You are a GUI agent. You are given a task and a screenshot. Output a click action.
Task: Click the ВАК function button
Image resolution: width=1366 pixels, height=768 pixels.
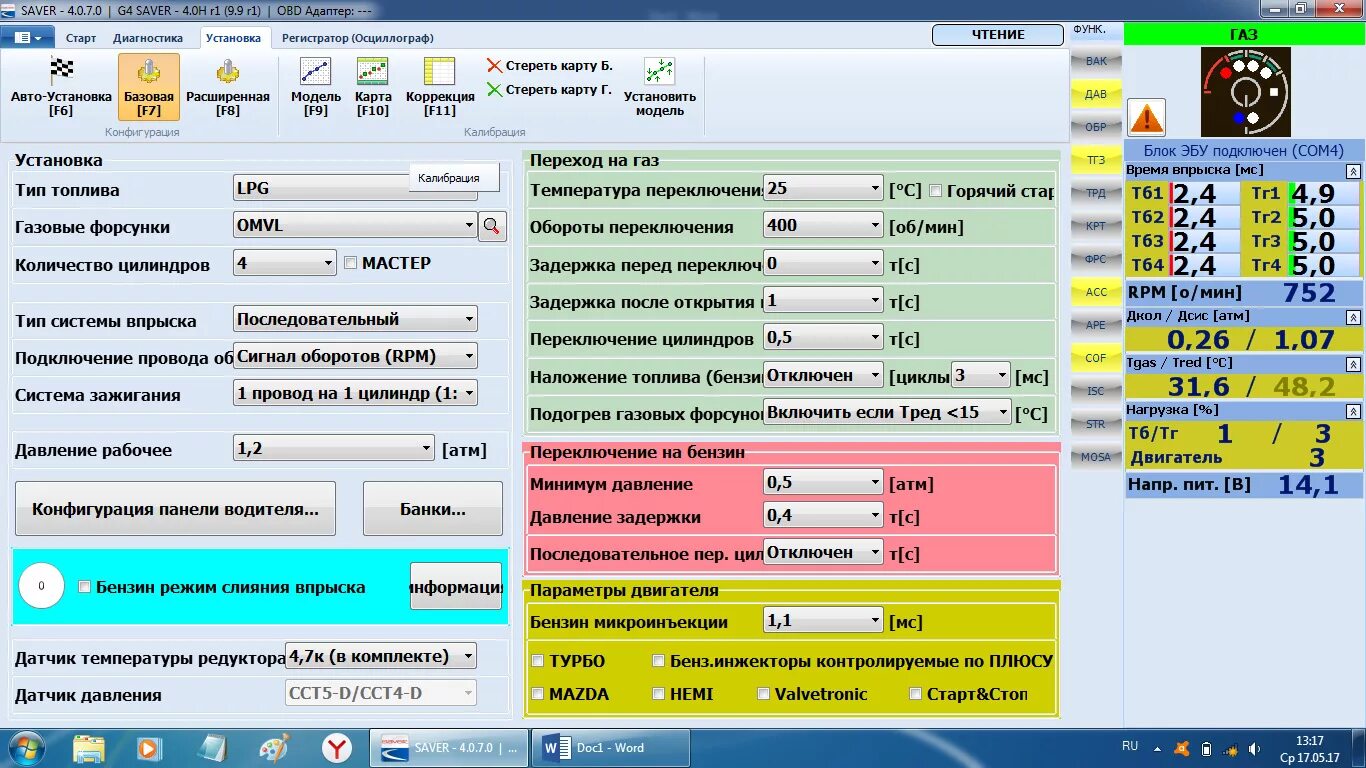point(1096,61)
